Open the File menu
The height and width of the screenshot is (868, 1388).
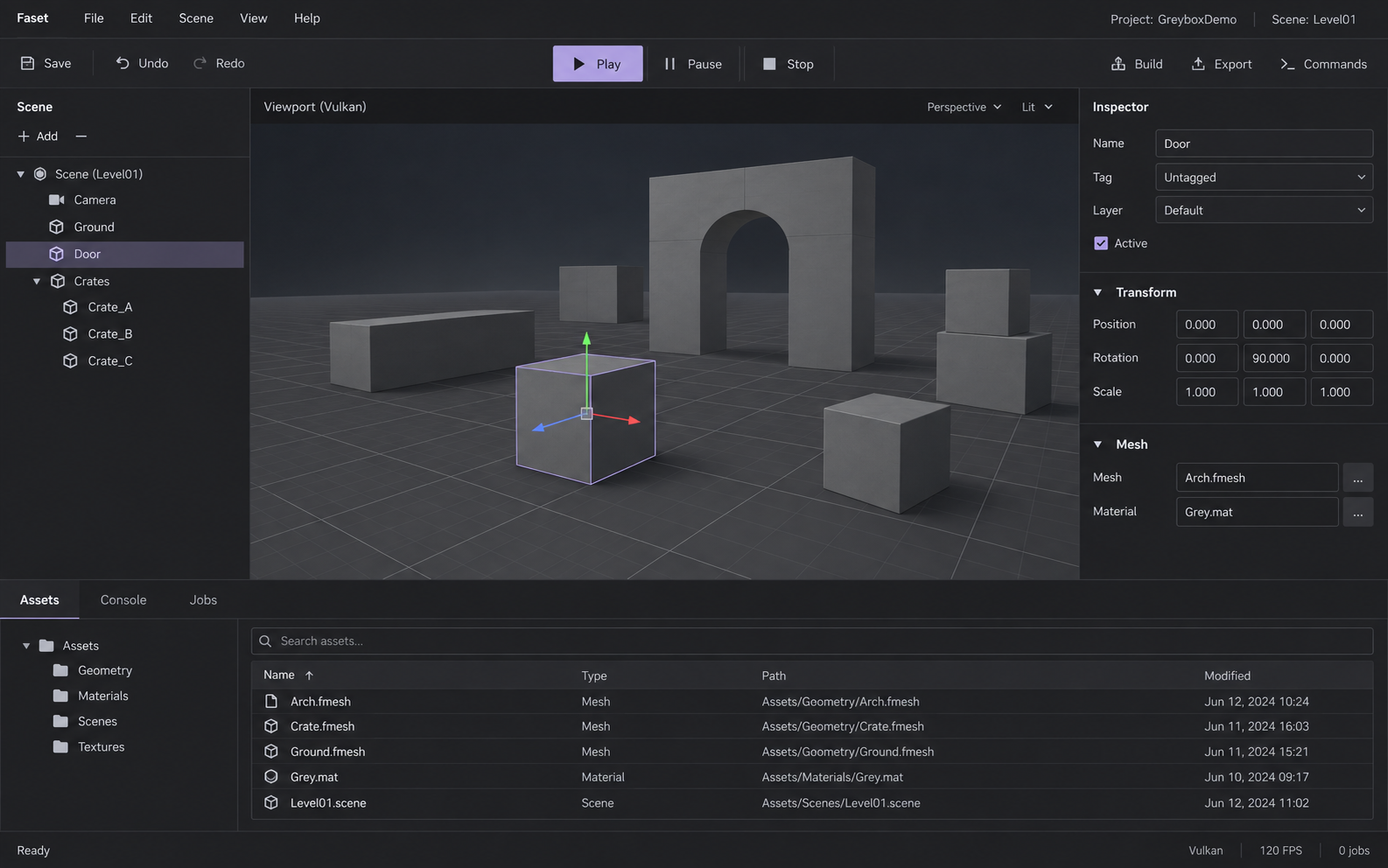tap(94, 18)
